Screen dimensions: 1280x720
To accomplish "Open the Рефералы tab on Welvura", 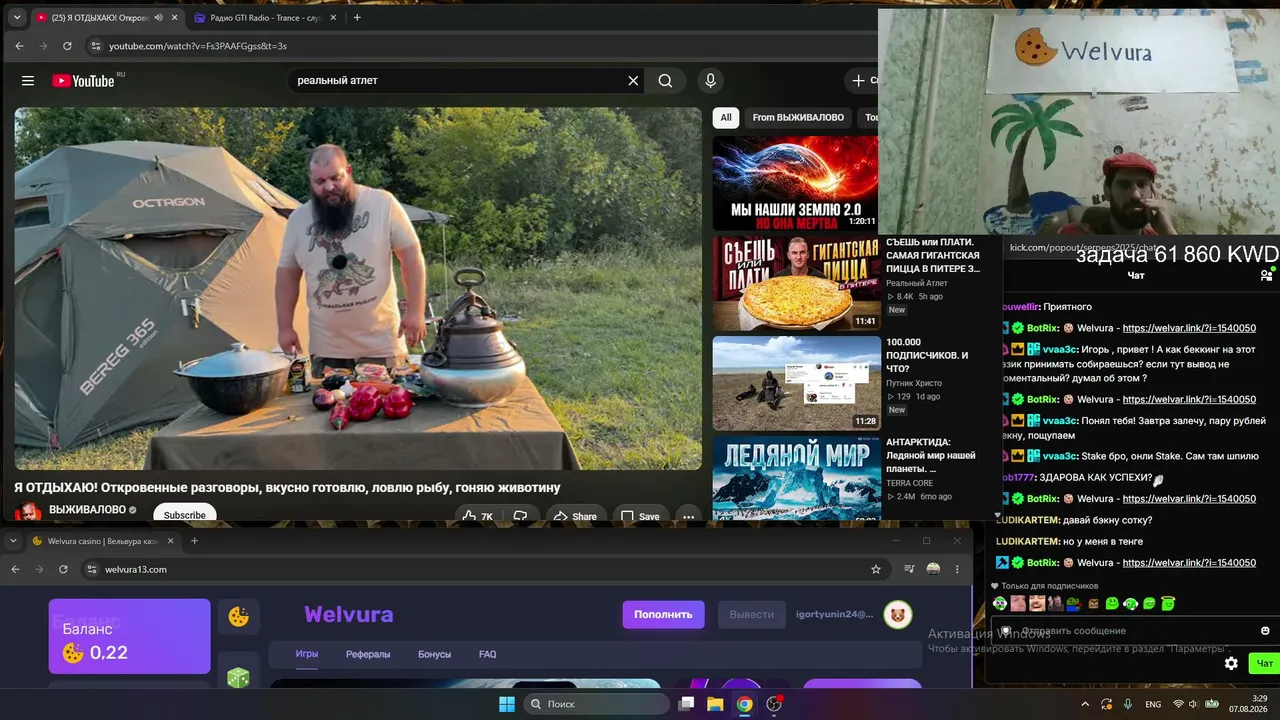I will pyautogui.click(x=368, y=654).
